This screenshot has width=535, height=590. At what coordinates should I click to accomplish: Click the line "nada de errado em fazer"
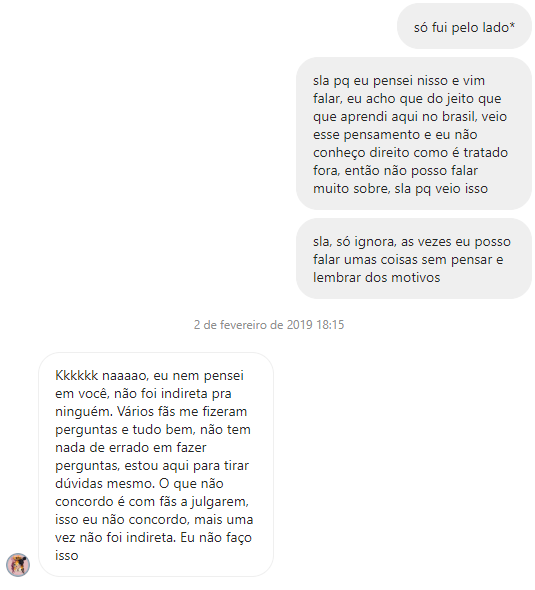coord(131,447)
